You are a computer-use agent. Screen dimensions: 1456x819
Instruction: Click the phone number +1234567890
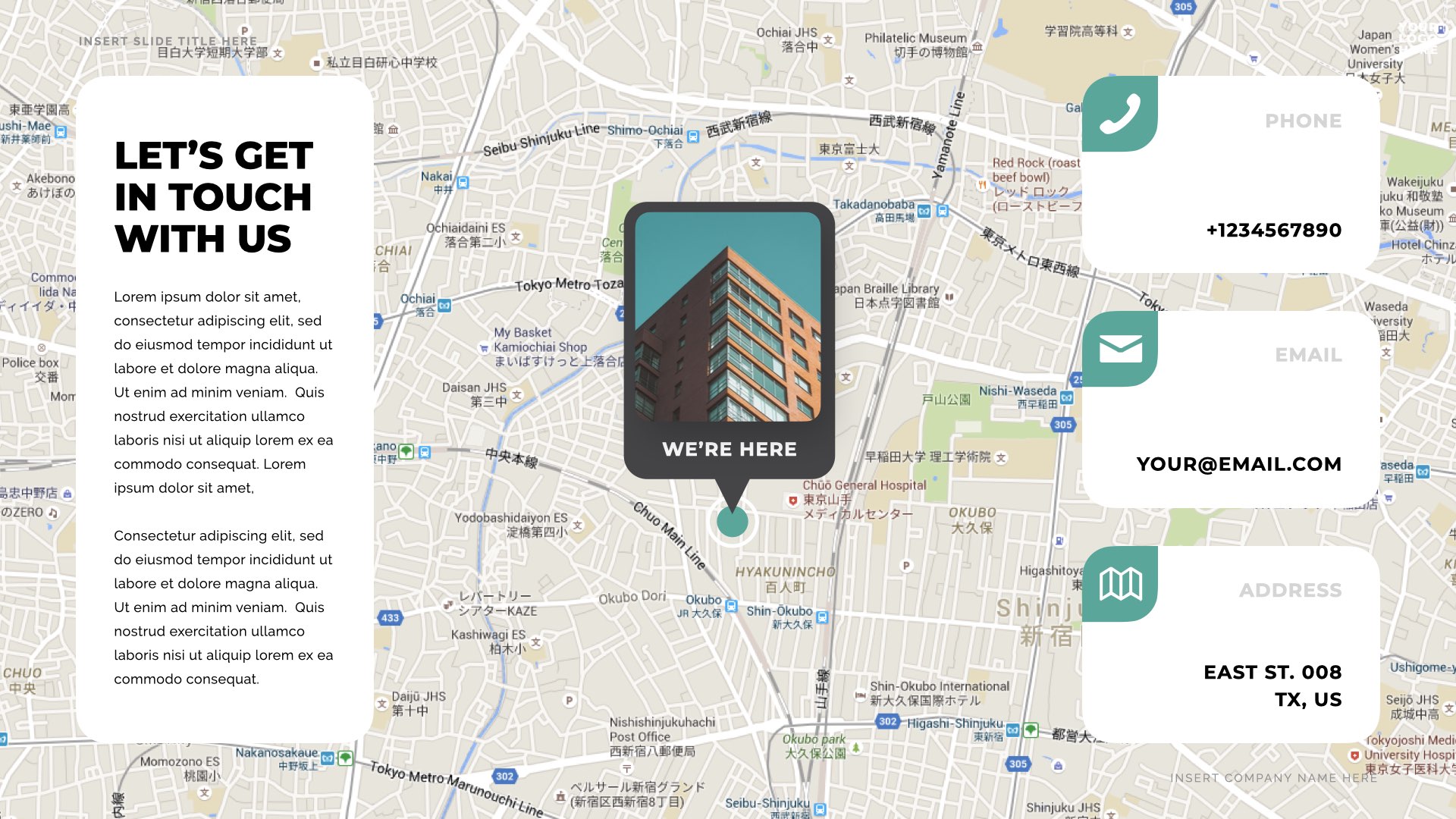[1273, 230]
